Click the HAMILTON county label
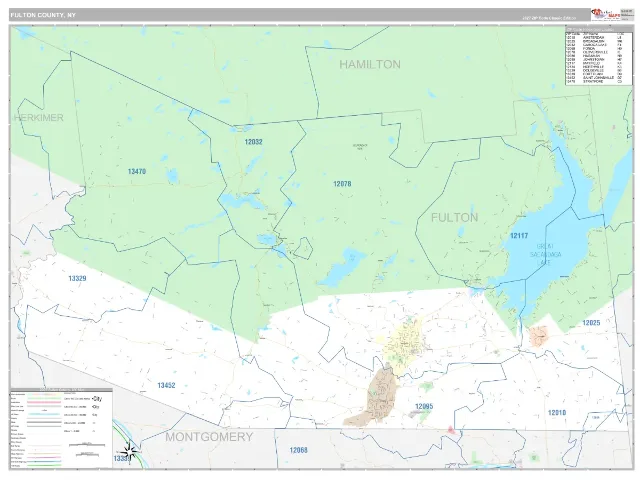 click(x=370, y=64)
